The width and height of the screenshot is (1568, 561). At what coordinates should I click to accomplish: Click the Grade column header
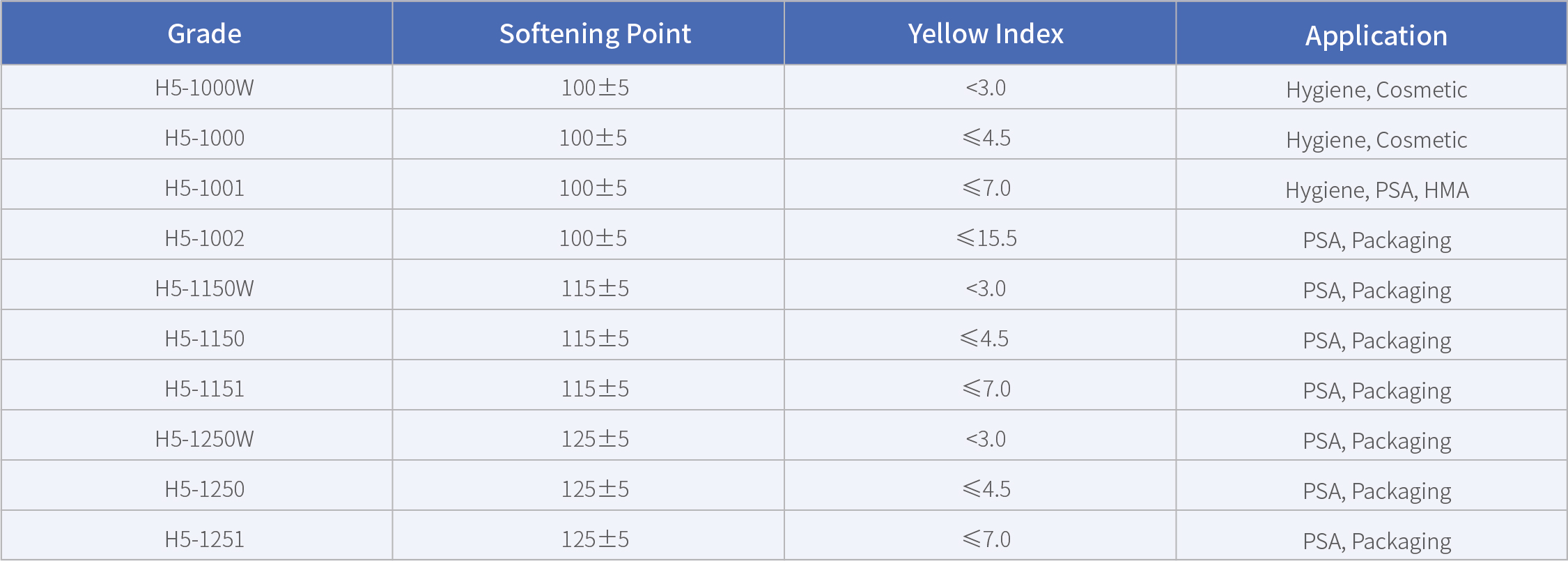pos(204,33)
